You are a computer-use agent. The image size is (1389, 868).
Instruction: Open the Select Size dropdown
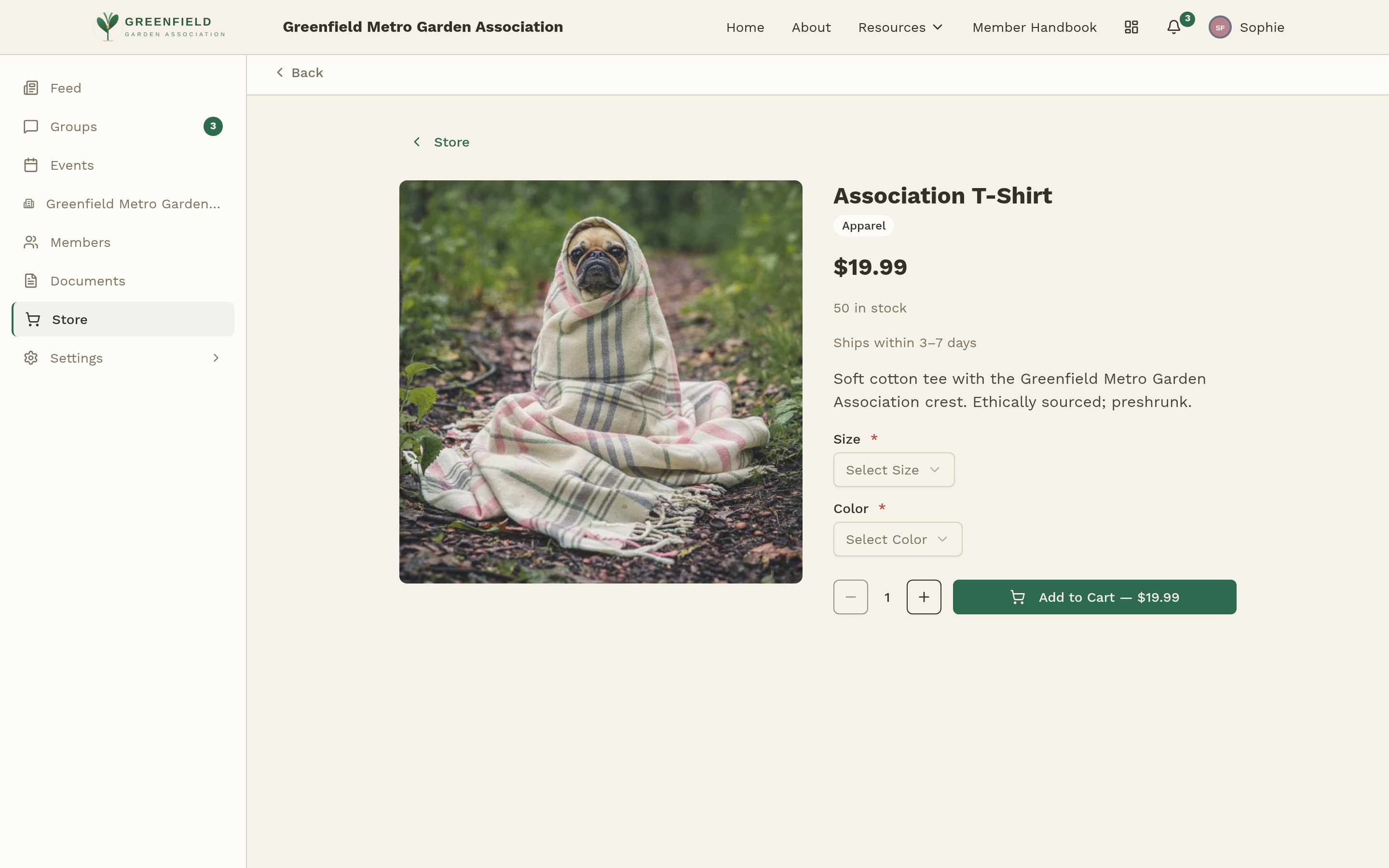[893, 470]
